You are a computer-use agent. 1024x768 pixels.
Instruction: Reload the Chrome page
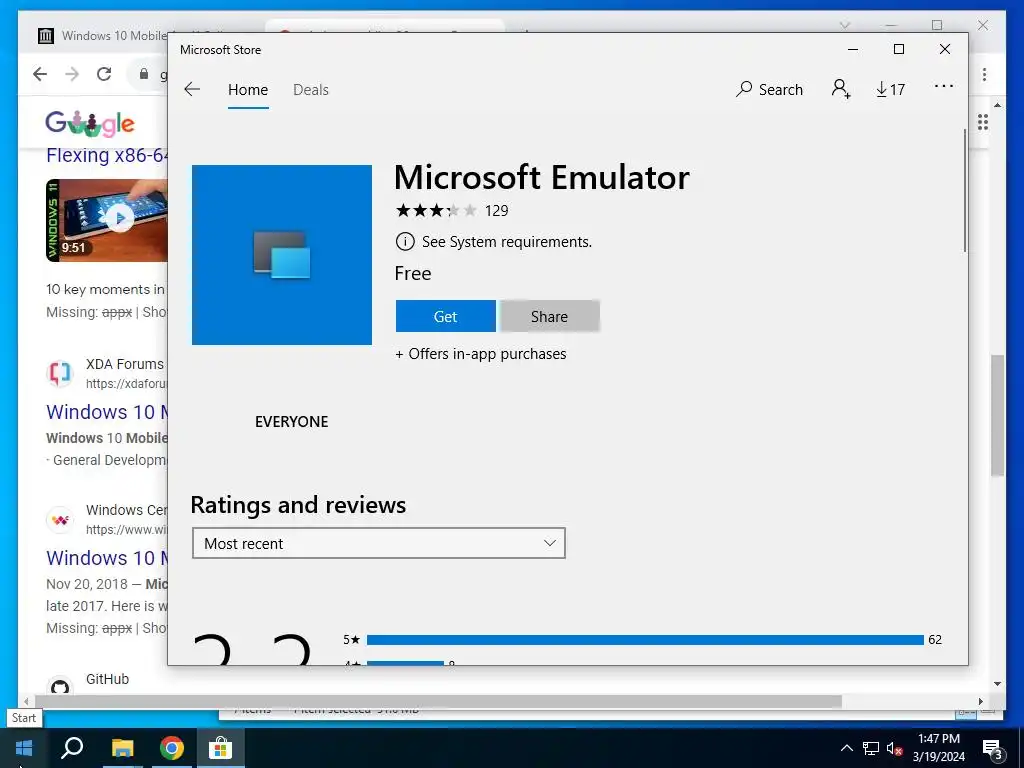click(104, 74)
